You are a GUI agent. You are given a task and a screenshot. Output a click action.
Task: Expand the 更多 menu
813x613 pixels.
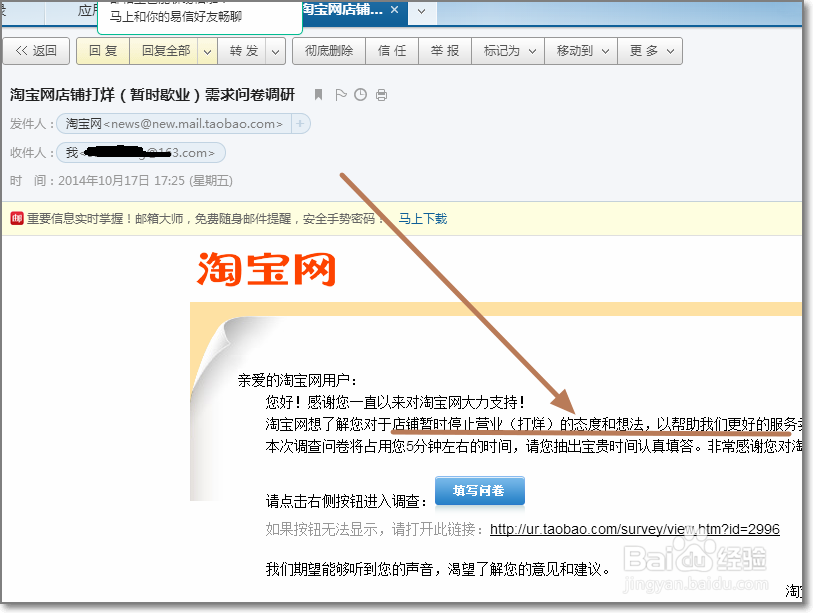650,51
